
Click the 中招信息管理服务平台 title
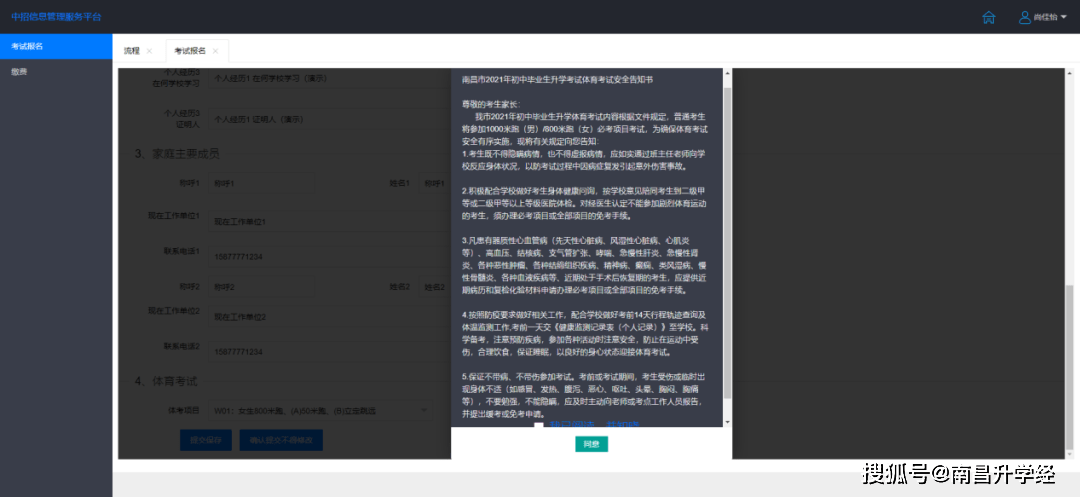[56, 17]
